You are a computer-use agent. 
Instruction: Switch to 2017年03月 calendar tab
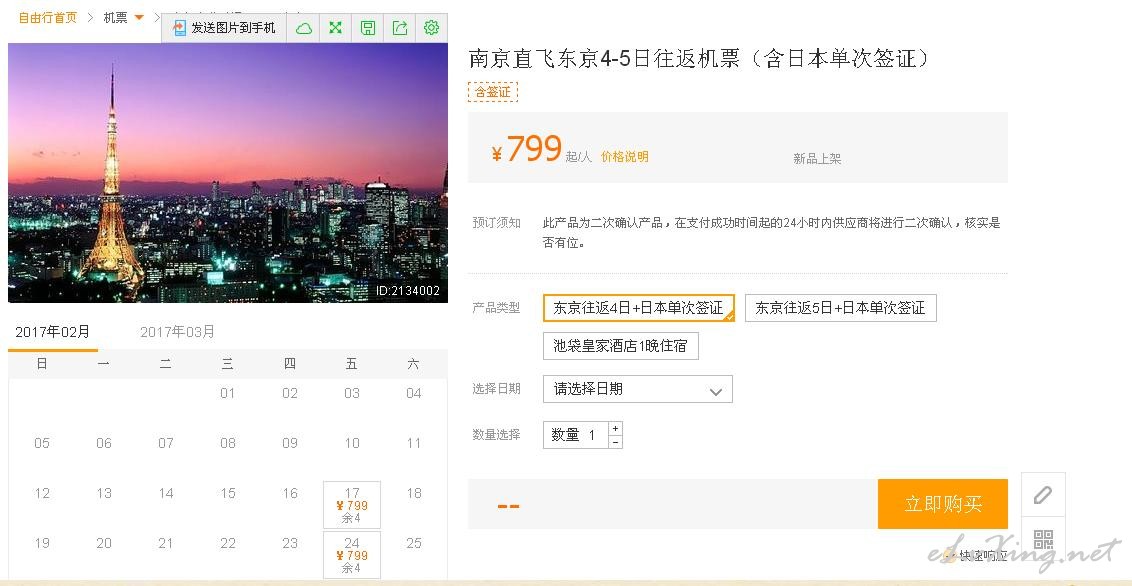(x=178, y=332)
